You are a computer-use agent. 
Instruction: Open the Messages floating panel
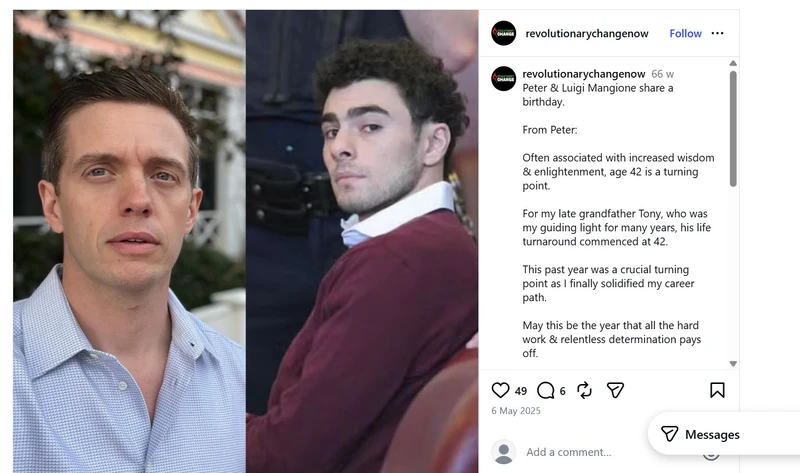[x=724, y=434]
